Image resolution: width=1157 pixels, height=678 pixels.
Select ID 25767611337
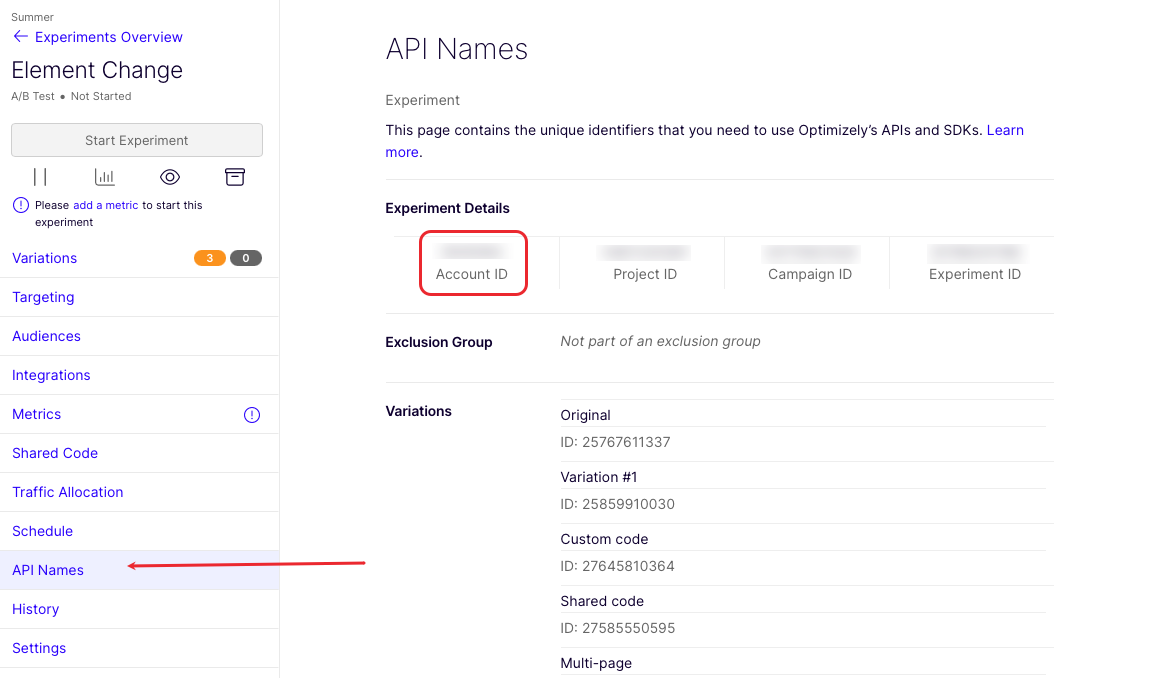click(x=615, y=443)
